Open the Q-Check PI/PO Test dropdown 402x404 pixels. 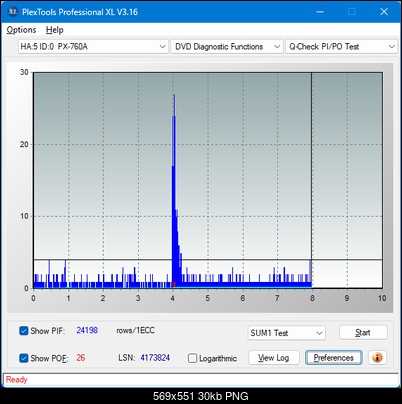point(342,47)
